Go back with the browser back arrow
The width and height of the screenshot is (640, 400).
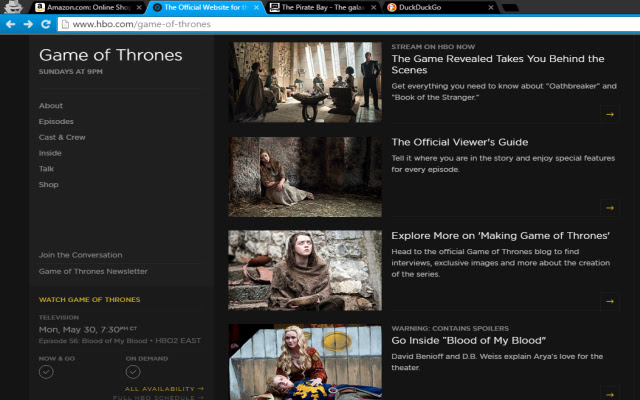[10, 24]
